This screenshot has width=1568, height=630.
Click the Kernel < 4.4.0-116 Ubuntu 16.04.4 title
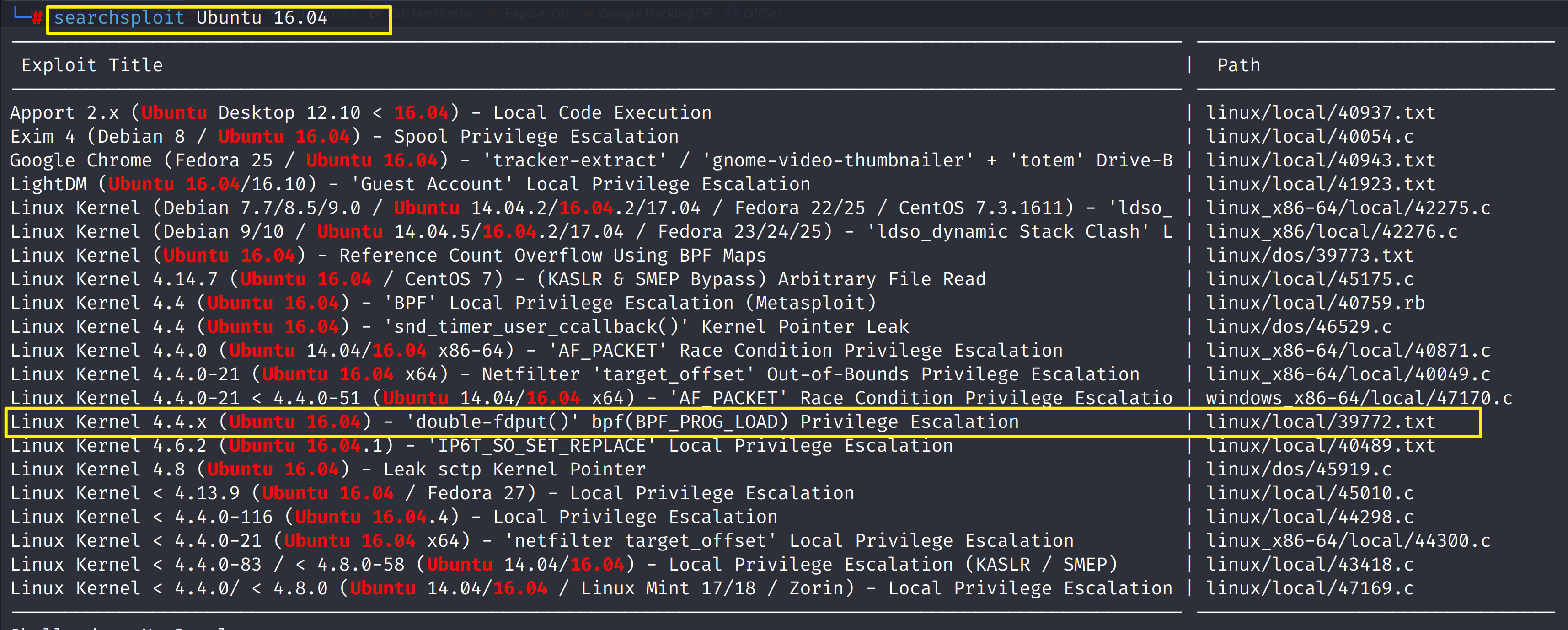[393, 516]
